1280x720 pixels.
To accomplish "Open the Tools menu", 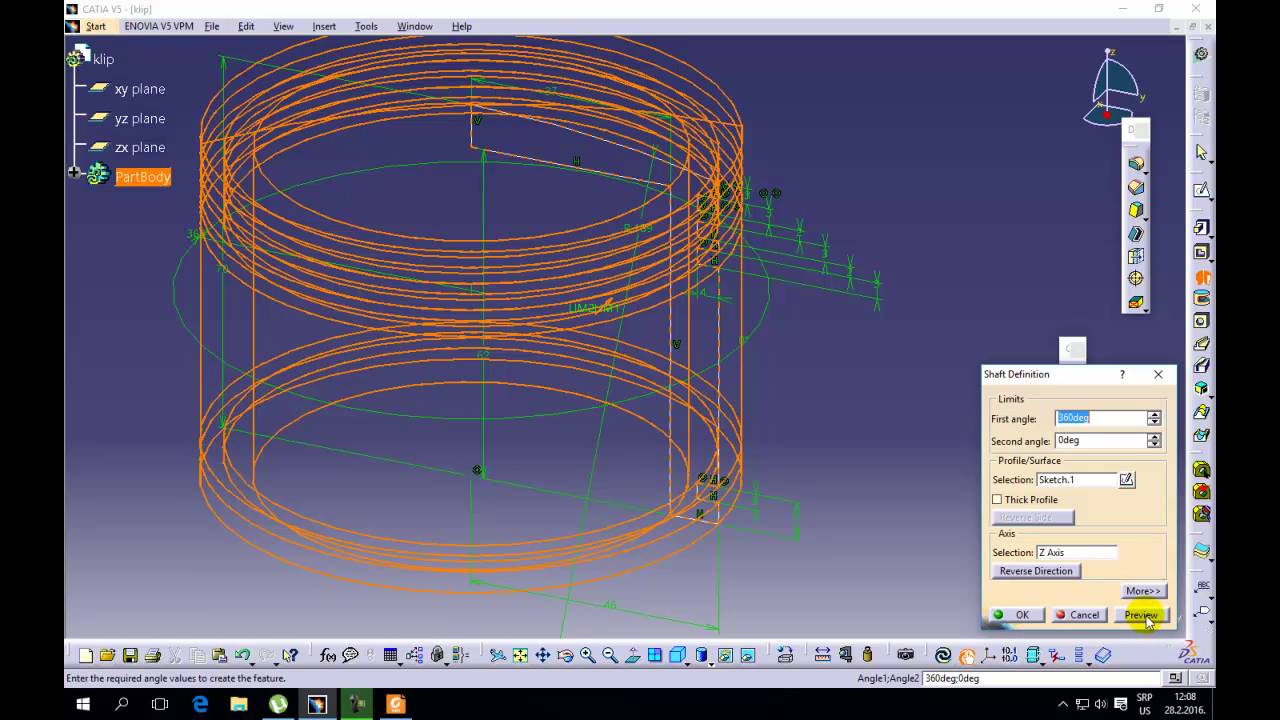I will click(x=366, y=26).
